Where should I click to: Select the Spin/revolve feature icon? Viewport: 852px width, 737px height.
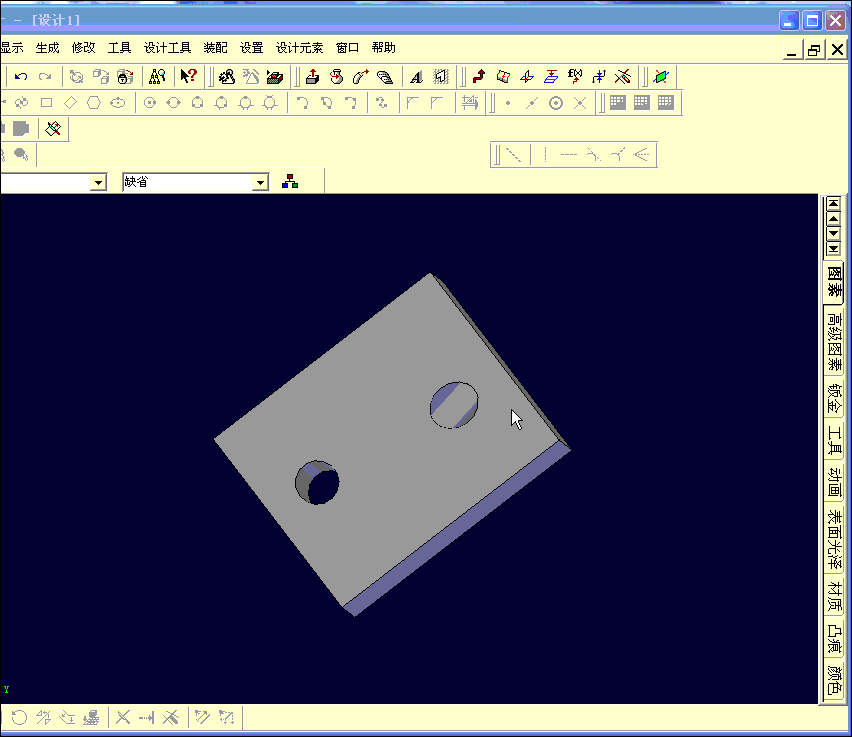[x=337, y=77]
